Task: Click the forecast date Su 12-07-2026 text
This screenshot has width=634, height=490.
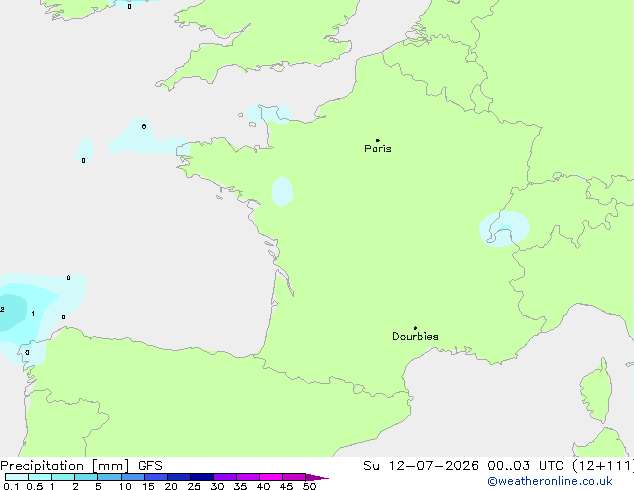Action: 421,466
